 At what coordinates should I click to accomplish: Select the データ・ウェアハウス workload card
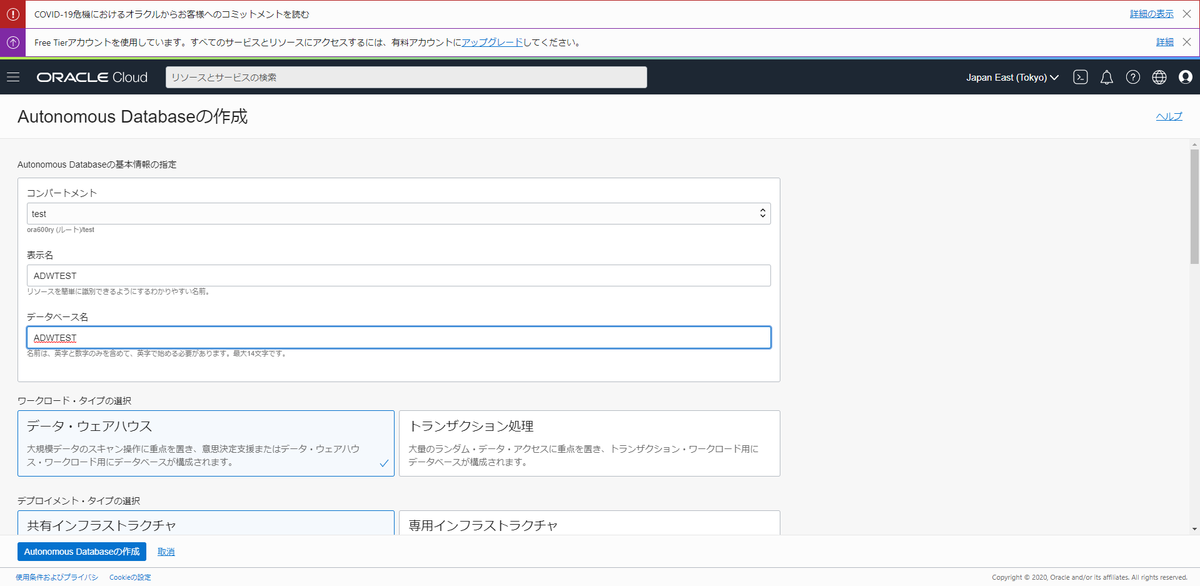(206, 443)
